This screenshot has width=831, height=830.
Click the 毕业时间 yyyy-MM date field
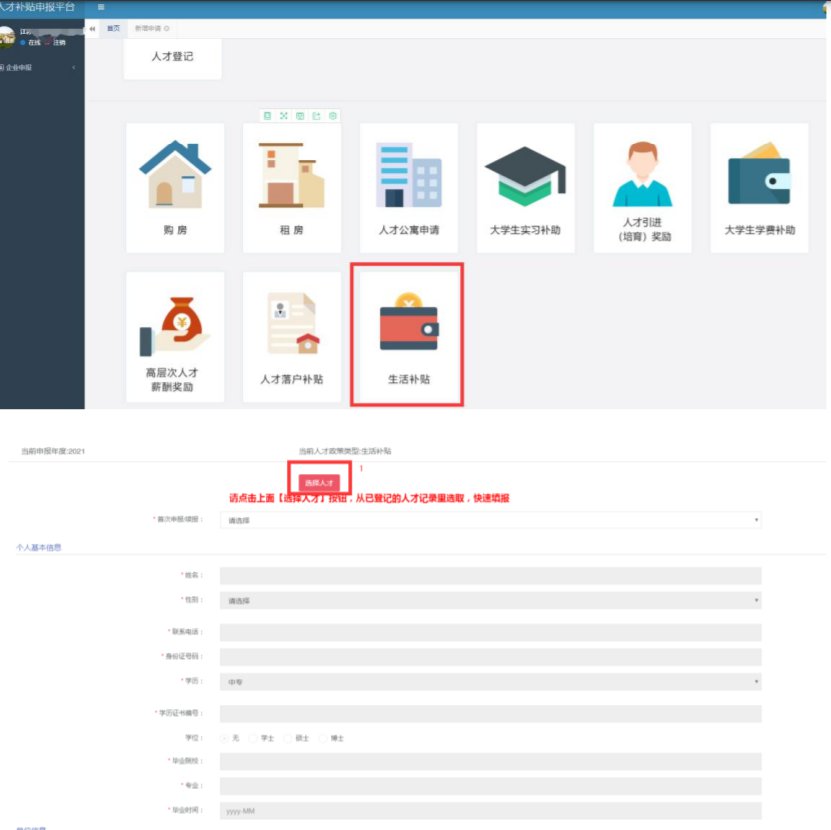click(491, 810)
